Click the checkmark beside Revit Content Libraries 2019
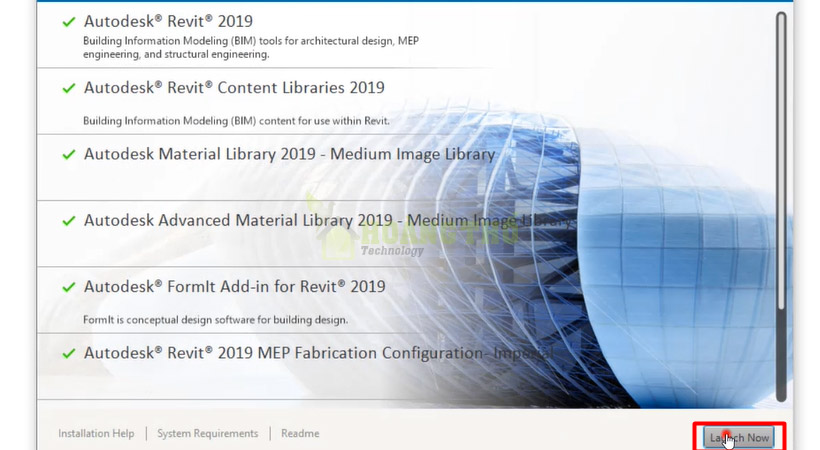The image size is (820, 450). 69,88
